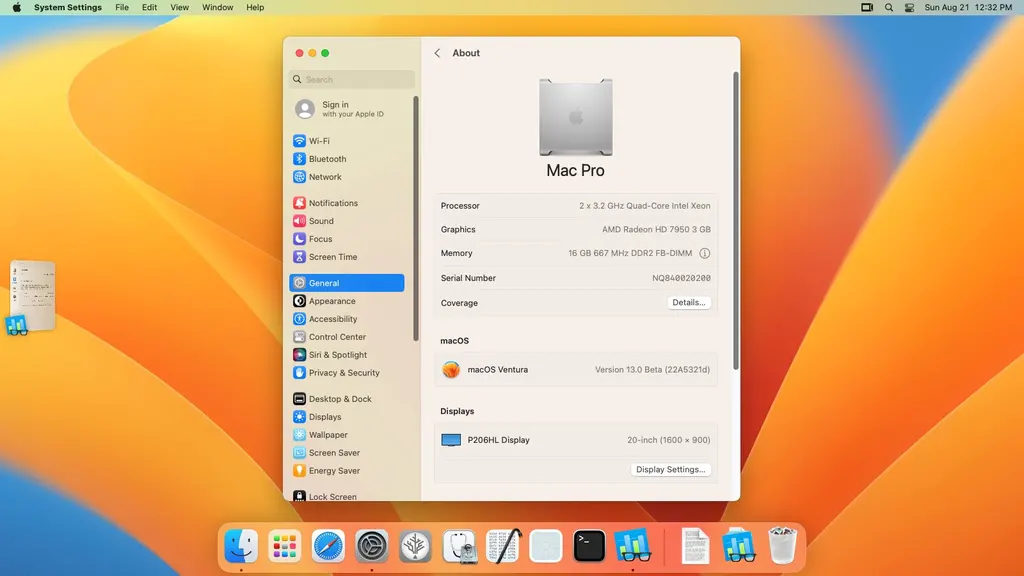Open Terminal from the Dock
This screenshot has height=576, width=1024.
pos(589,546)
